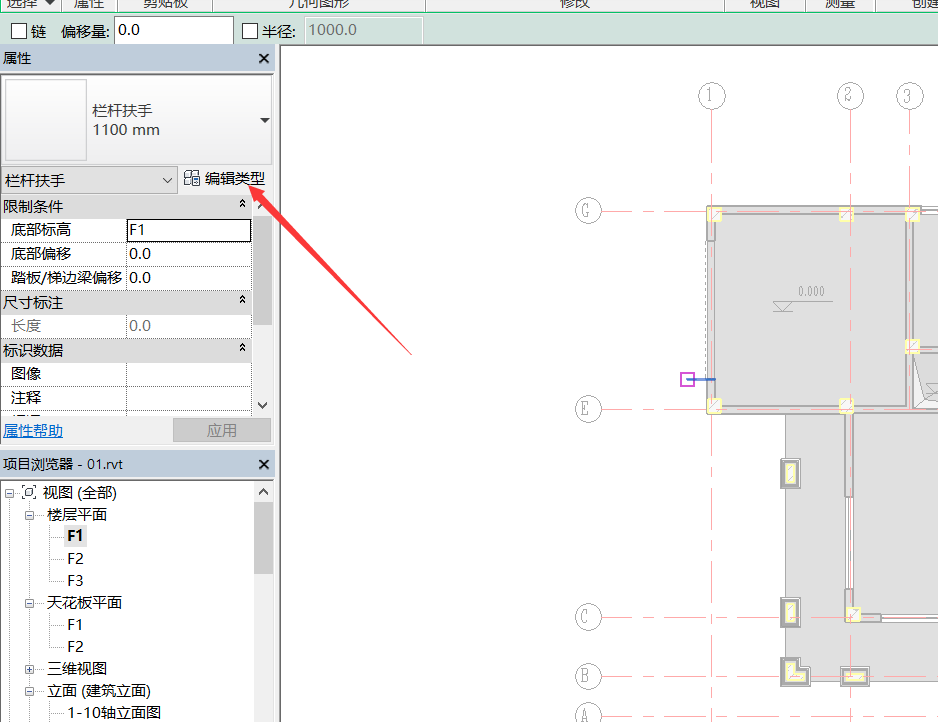Viewport: 938px width, 722px height.
Task: Open the 属性帮助 properties help link
Action: click(x=33, y=431)
